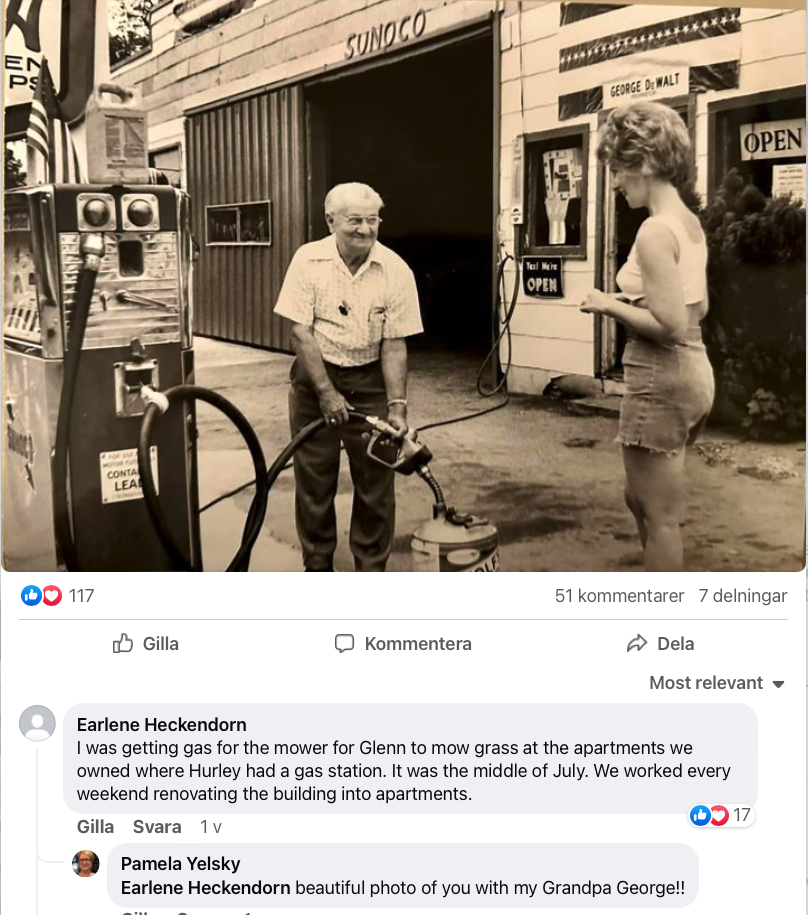The image size is (808, 915).
Task: Open the 7 delningar shares link
Action: click(x=743, y=596)
